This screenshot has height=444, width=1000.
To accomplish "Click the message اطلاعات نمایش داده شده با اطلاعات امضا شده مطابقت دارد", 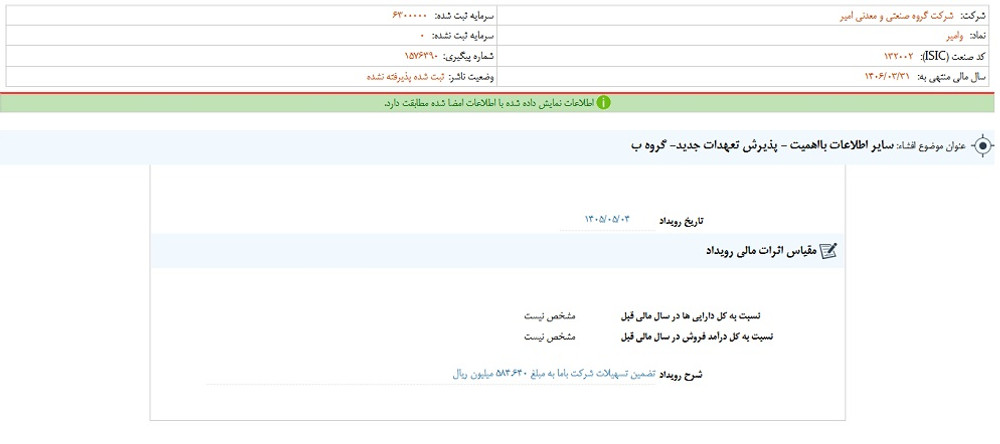I will coord(489,103).
